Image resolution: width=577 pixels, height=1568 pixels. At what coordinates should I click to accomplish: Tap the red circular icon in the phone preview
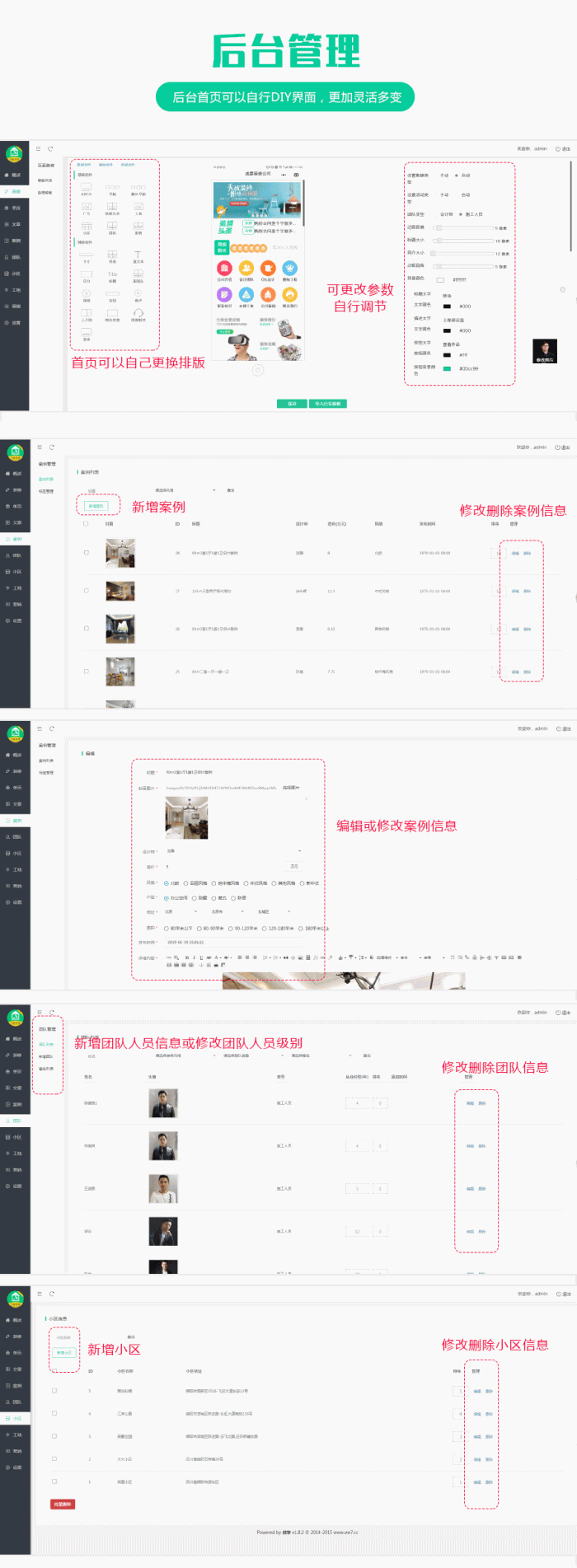pos(224,268)
